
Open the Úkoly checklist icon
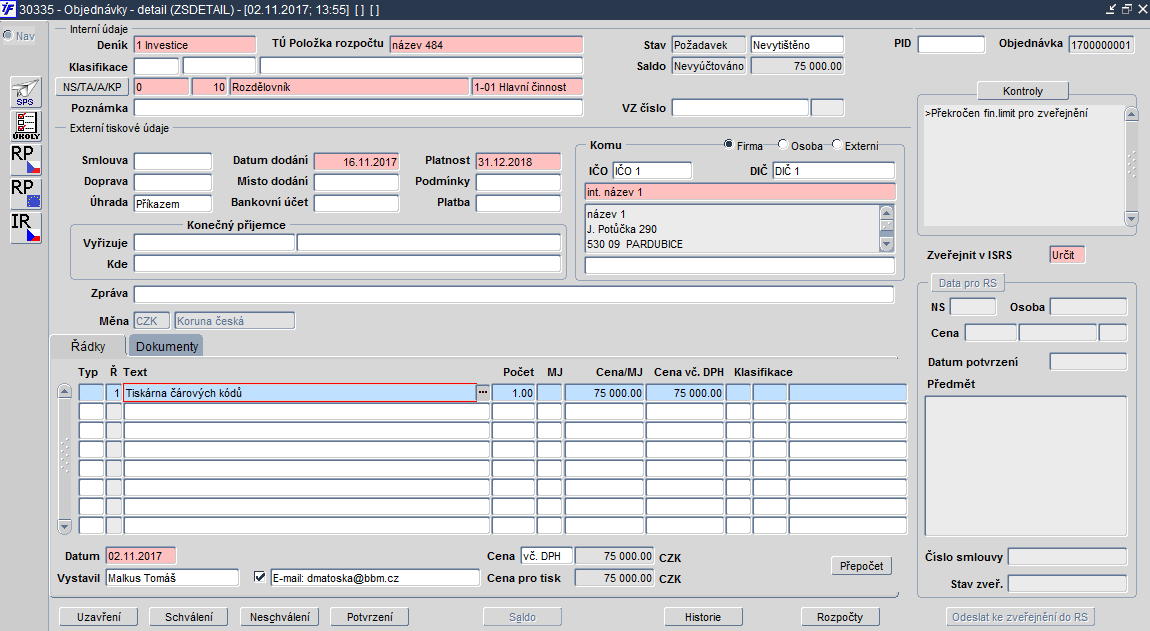(x=26, y=125)
